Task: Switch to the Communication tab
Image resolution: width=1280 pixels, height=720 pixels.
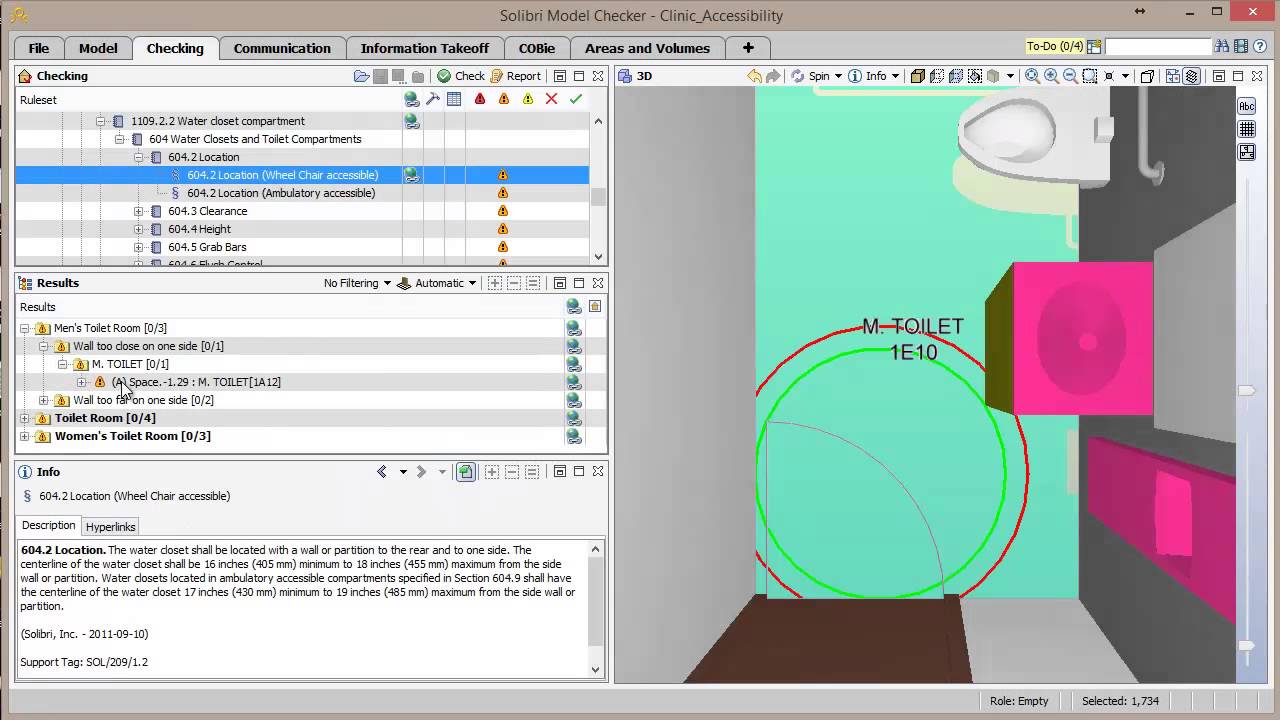Action: point(282,48)
